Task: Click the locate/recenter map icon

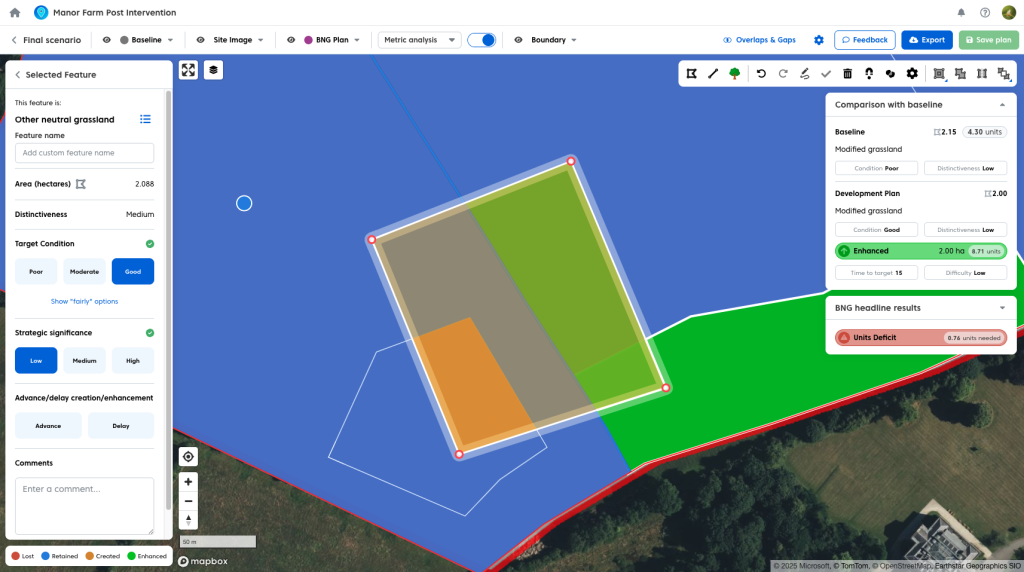Action: [188, 457]
